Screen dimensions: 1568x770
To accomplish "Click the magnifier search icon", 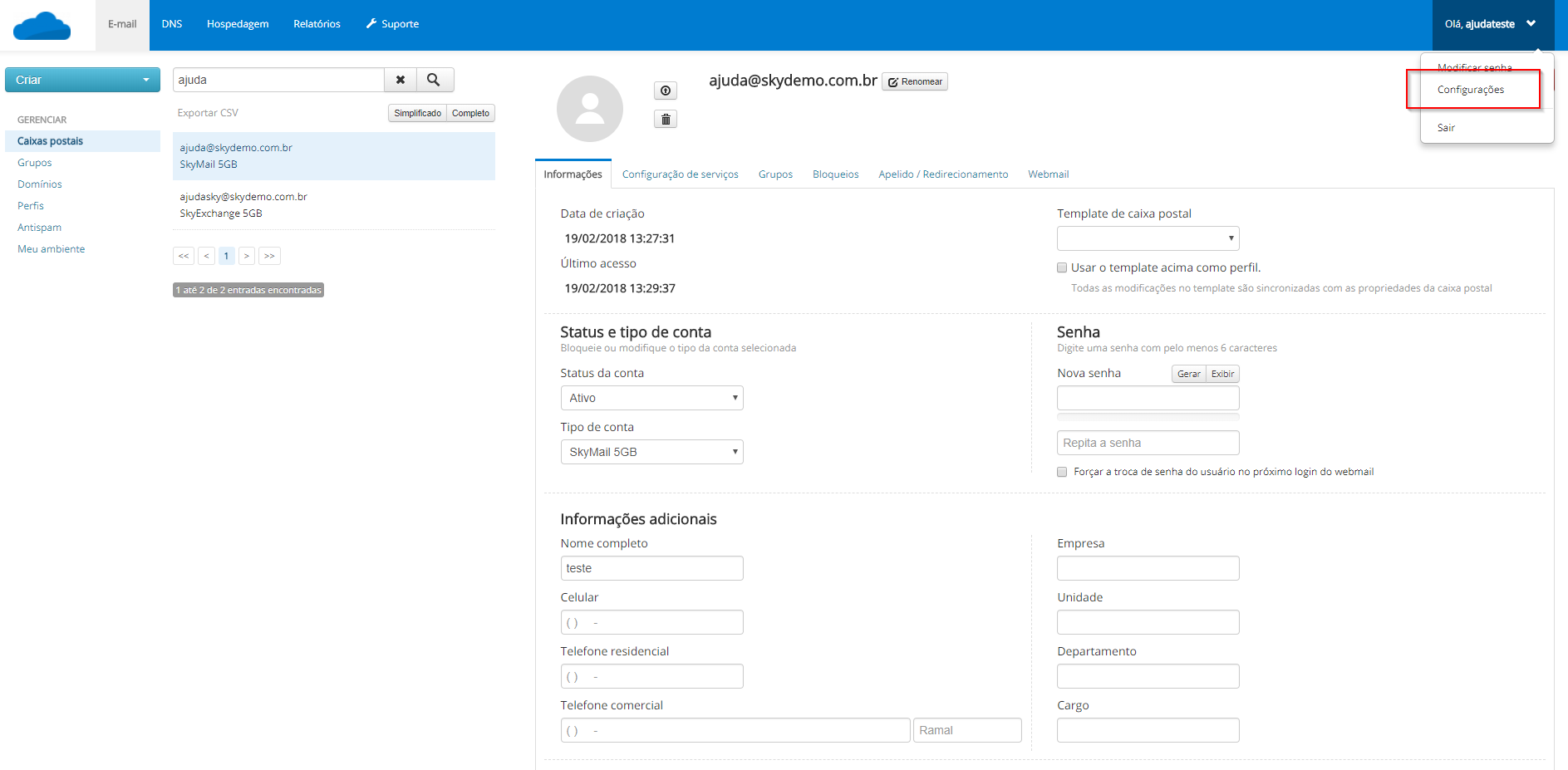I will tap(434, 80).
